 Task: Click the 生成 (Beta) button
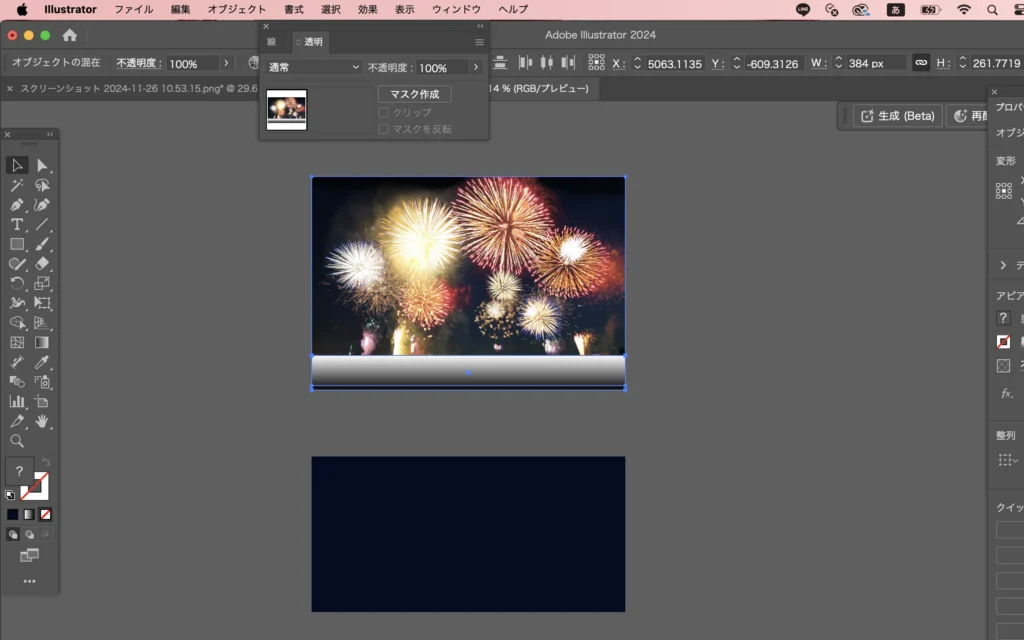click(896, 116)
